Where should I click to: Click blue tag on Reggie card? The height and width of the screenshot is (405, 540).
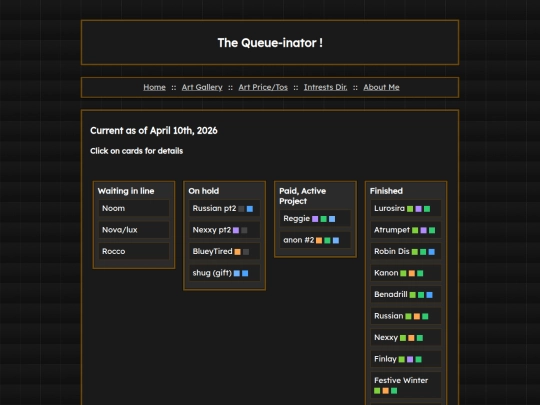pos(332,219)
